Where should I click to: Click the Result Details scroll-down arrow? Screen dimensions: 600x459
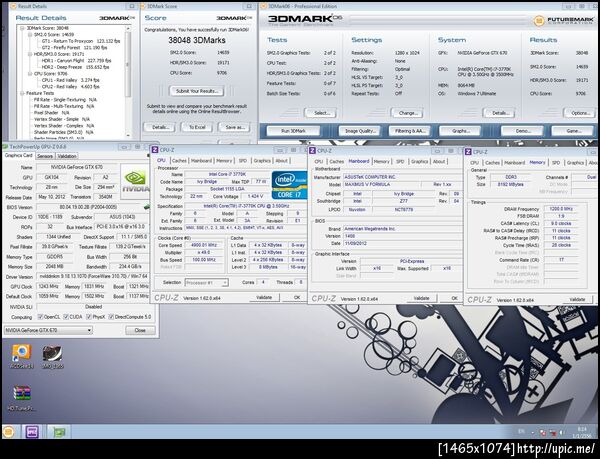point(128,136)
